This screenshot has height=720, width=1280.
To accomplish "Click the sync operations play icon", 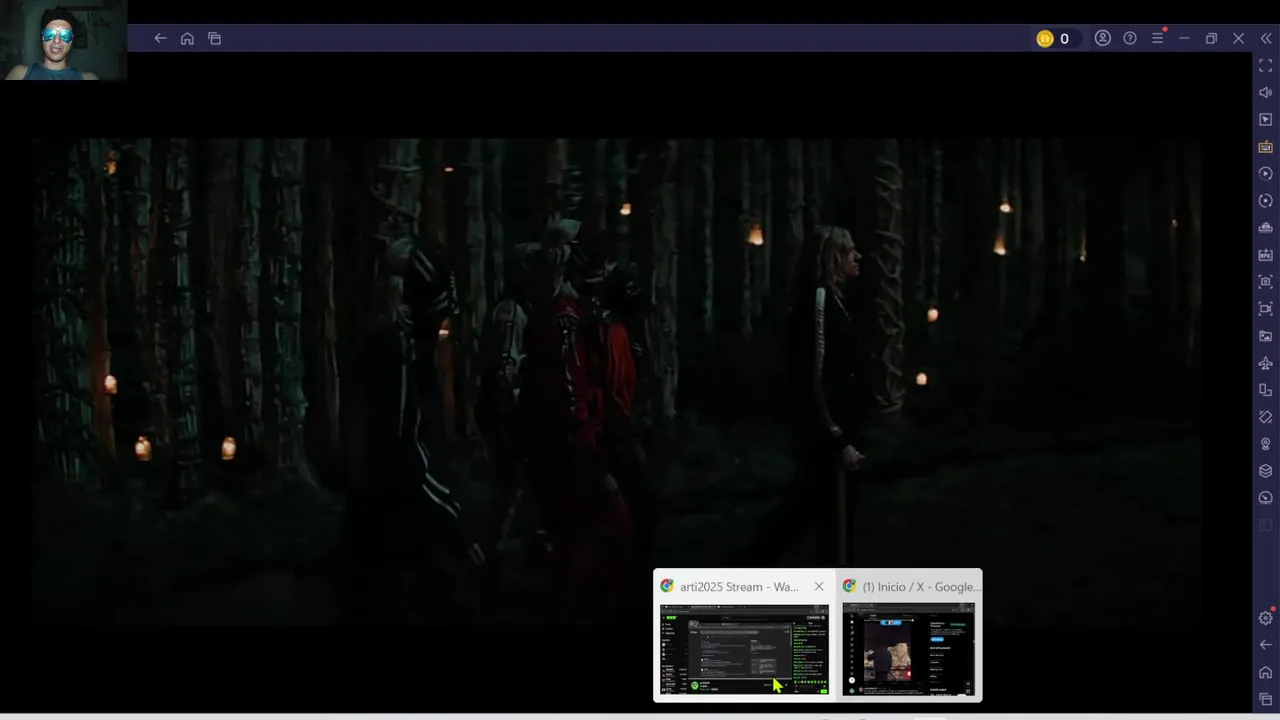I will (x=1266, y=174).
